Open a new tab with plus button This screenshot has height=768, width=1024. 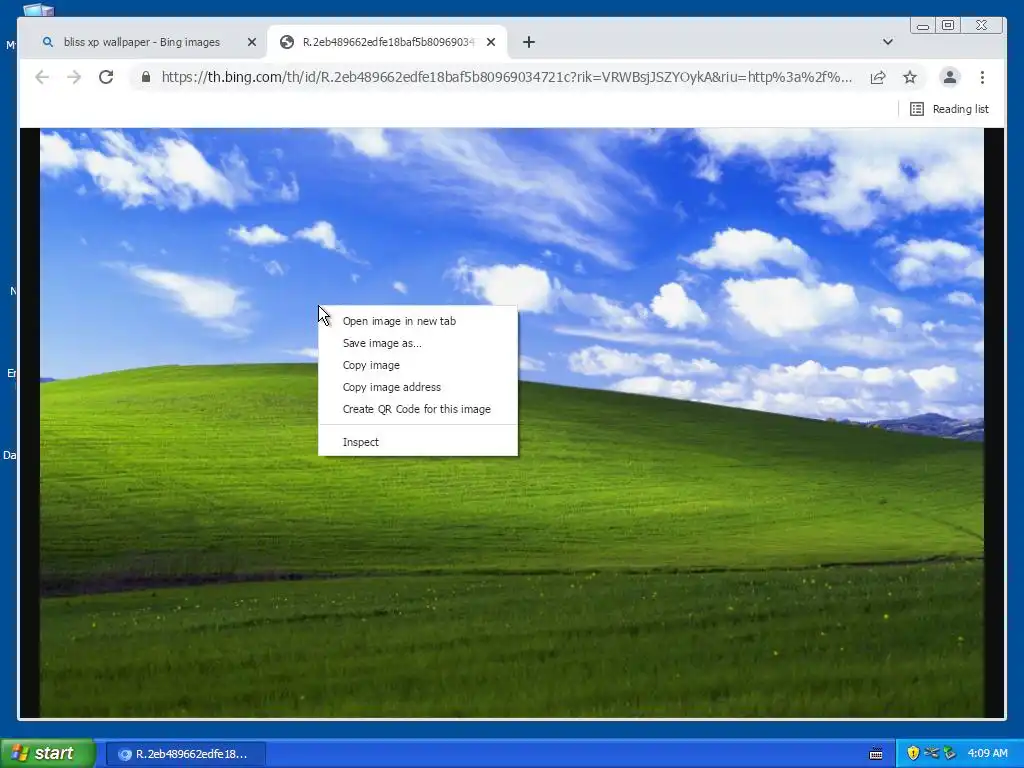529,42
